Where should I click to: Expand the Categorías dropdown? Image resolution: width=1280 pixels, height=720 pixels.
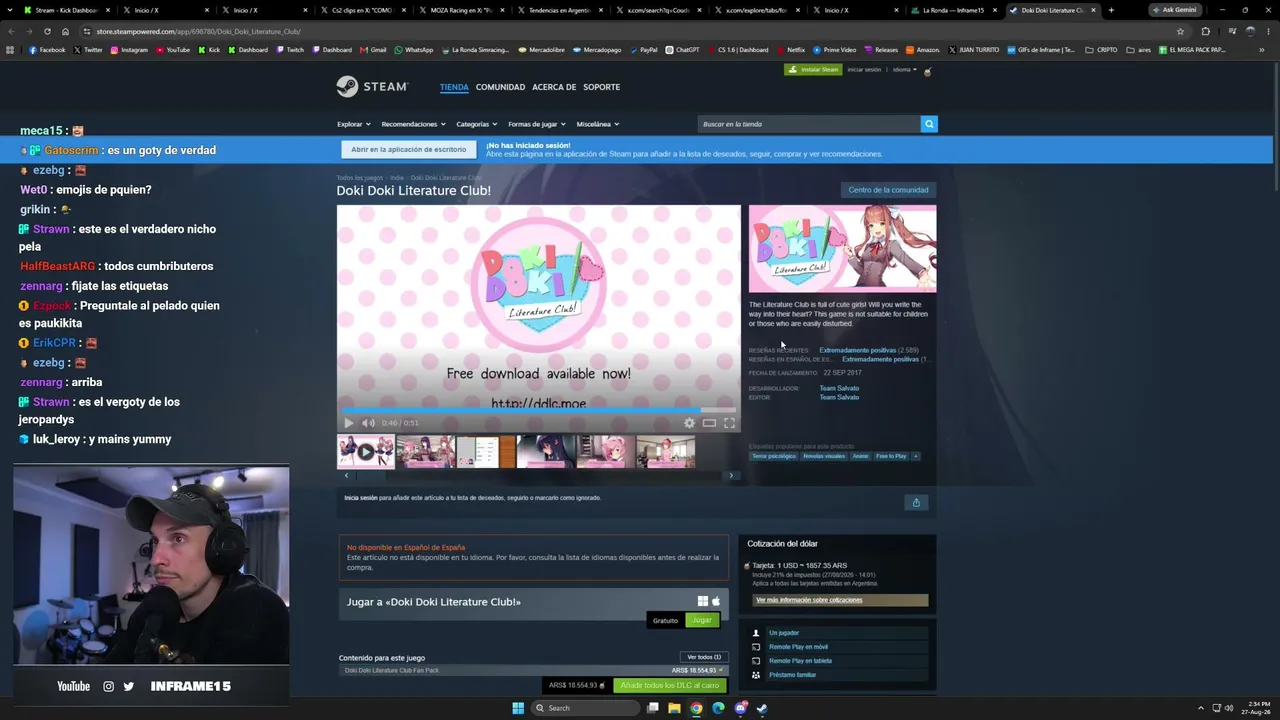tap(476, 124)
